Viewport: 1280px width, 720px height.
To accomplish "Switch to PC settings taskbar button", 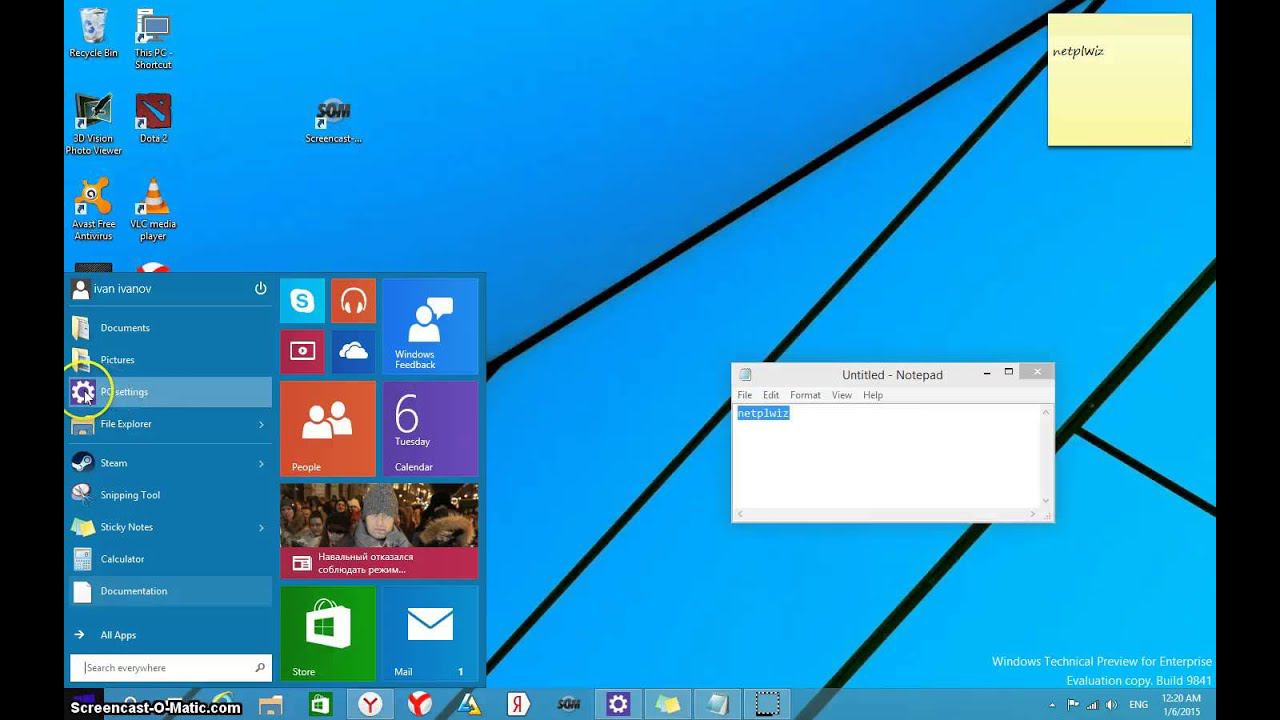I will (x=618, y=704).
